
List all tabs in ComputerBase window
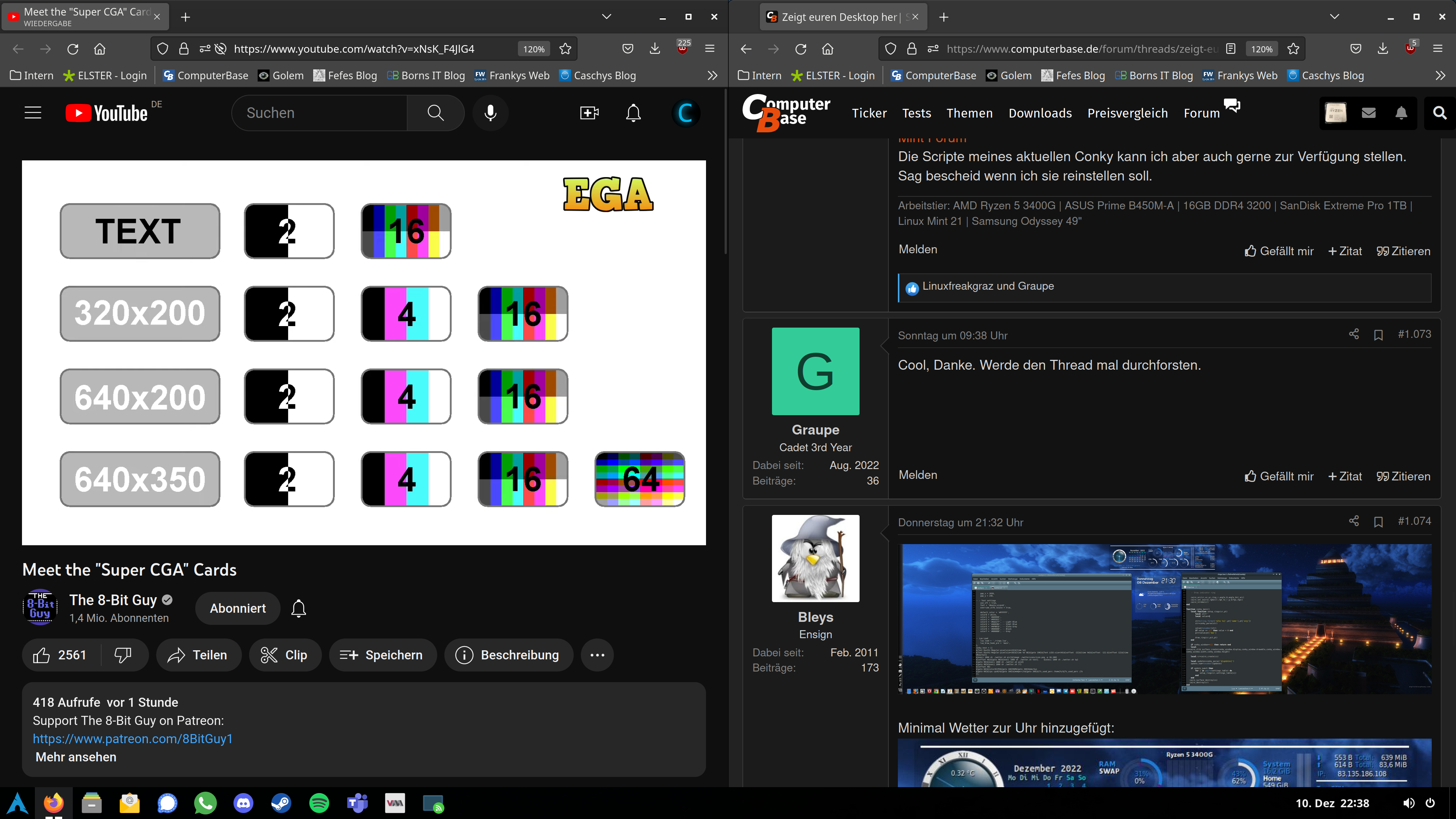[x=1335, y=17]
